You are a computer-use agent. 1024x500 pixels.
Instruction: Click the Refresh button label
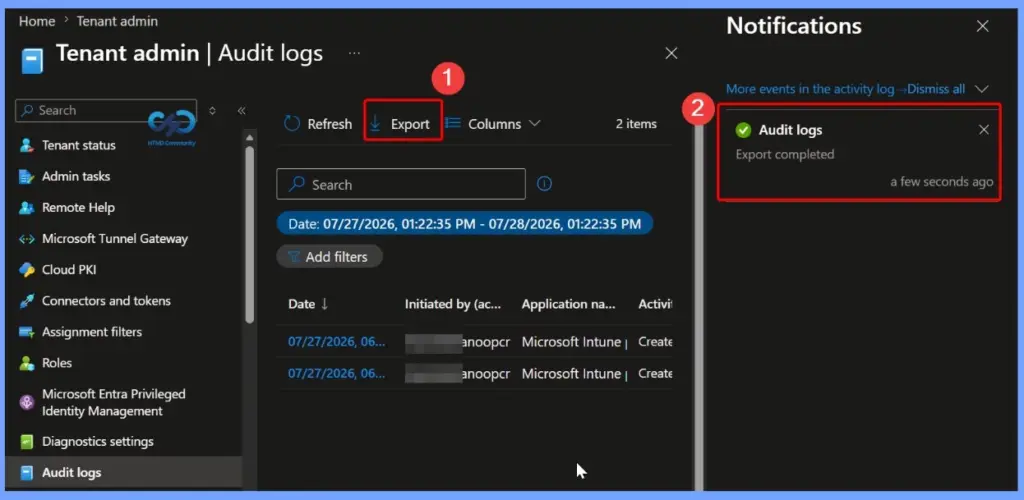pos(330,124)
